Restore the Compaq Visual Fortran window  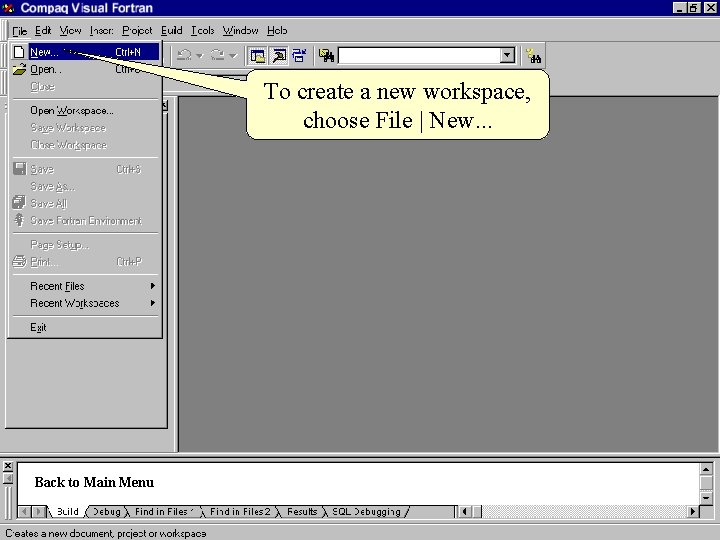coord(694,8)
